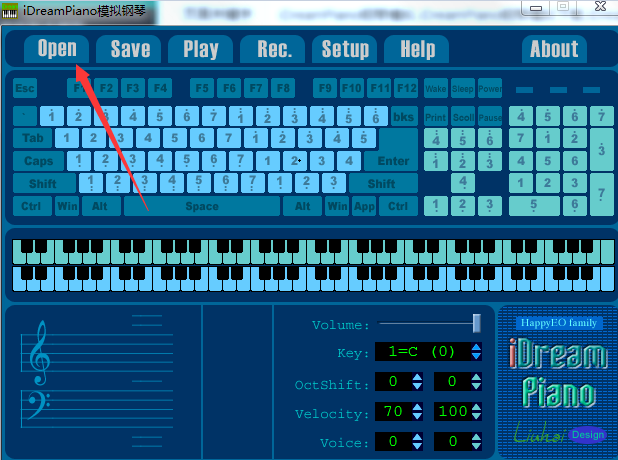Click the Esc key on the virtual keyboard
This screenshot has height=460, width=618.
point(25,88)
